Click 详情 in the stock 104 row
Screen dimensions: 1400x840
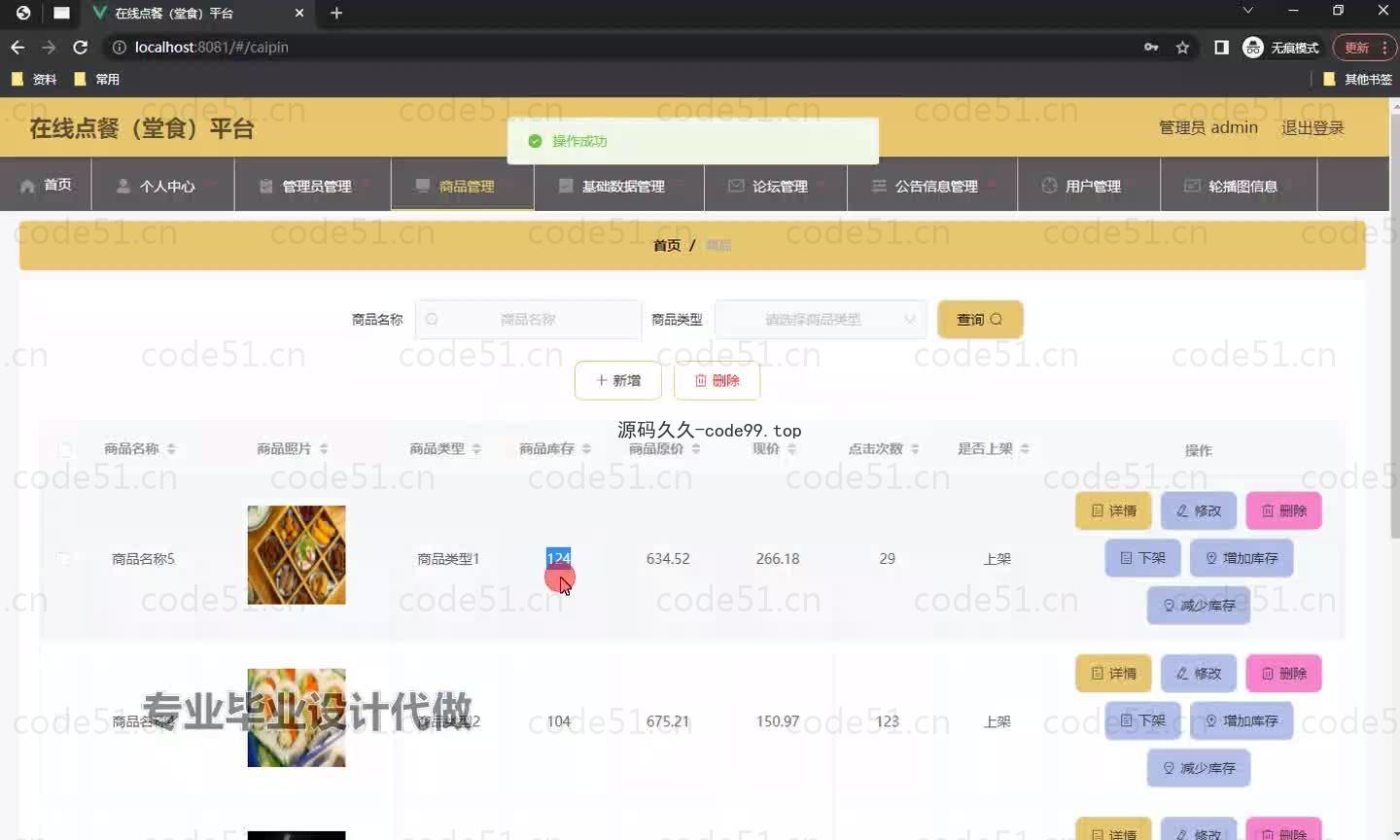(1113, 673)
